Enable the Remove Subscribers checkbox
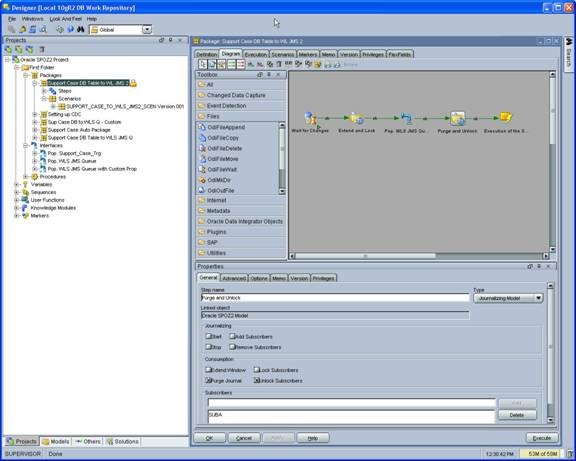 pos(232,347)
